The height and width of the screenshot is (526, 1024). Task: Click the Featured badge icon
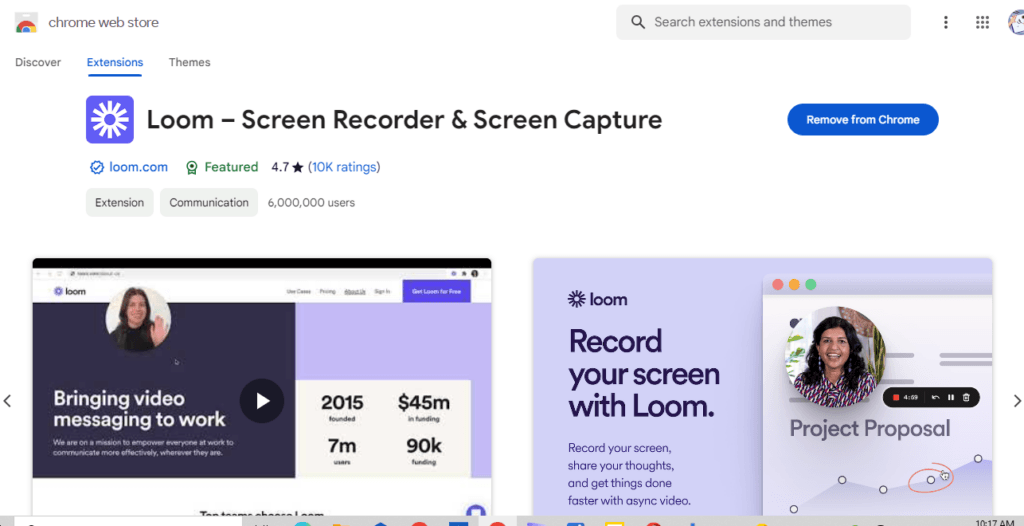coord(191,168)
